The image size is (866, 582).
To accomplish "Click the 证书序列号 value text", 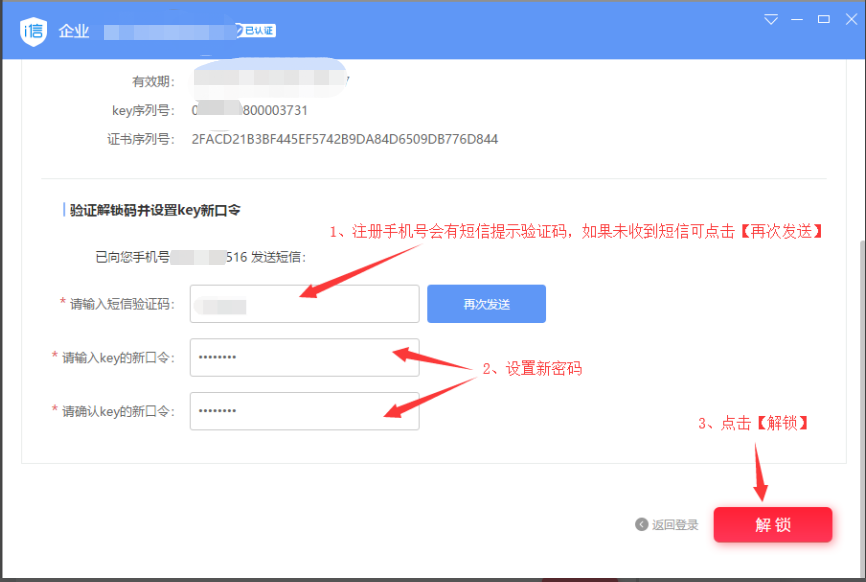I will tap(344, 139).
